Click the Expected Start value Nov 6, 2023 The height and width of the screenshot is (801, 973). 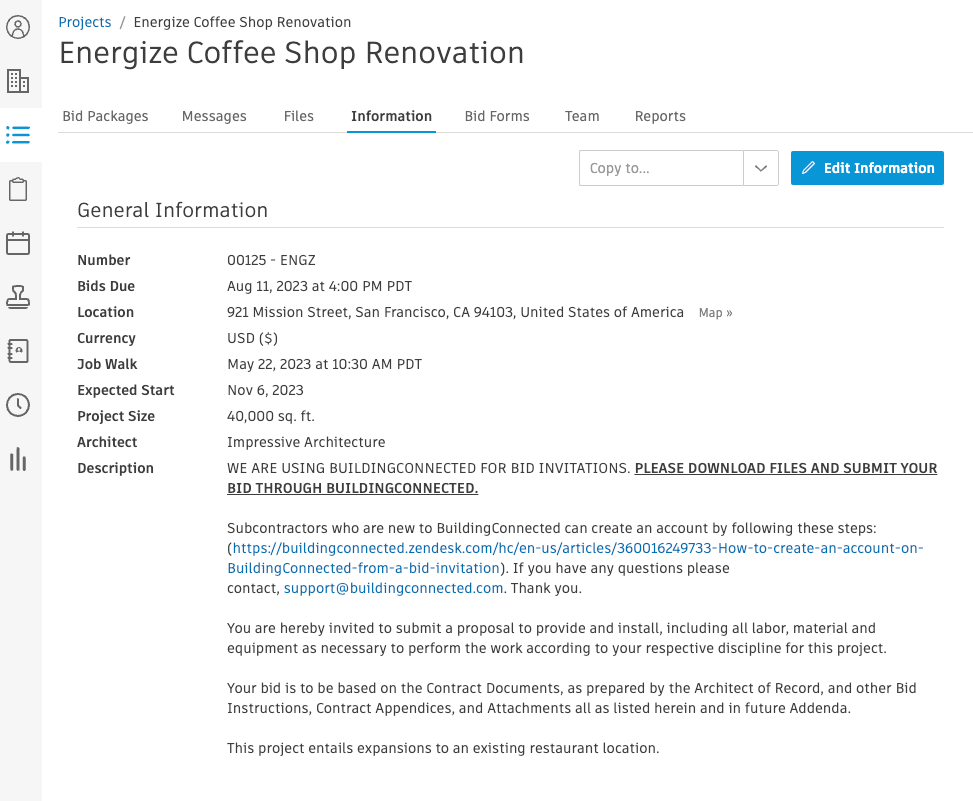[266, 390]
